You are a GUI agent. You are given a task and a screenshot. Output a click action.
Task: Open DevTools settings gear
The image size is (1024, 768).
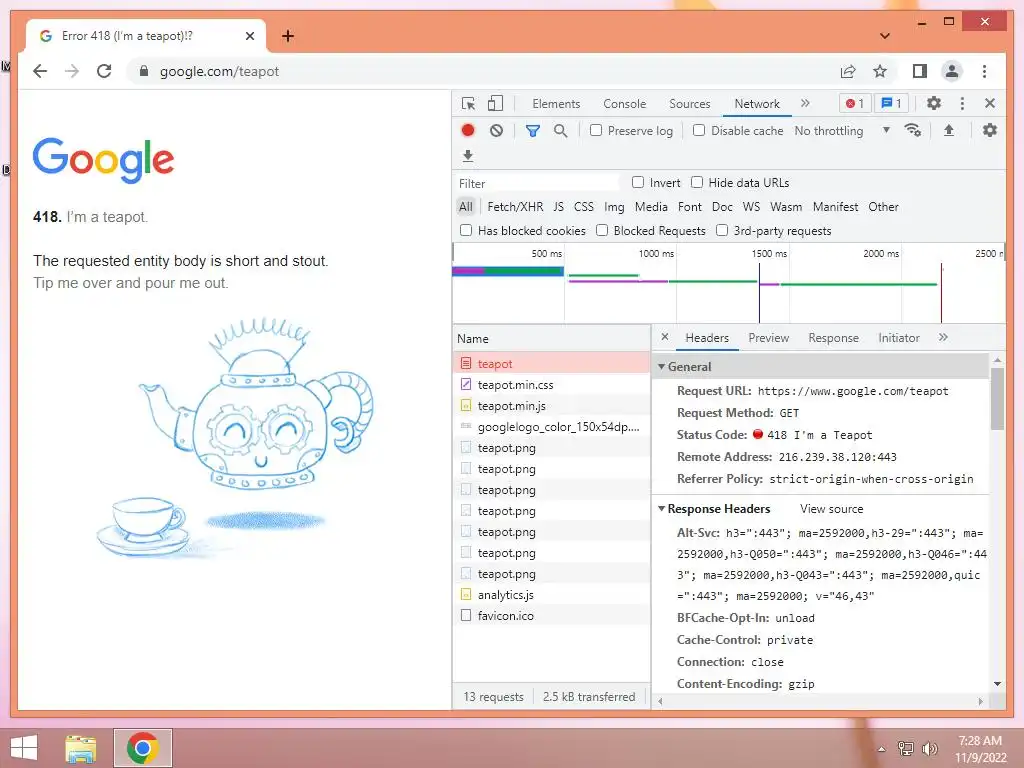(x=934, y=103)
